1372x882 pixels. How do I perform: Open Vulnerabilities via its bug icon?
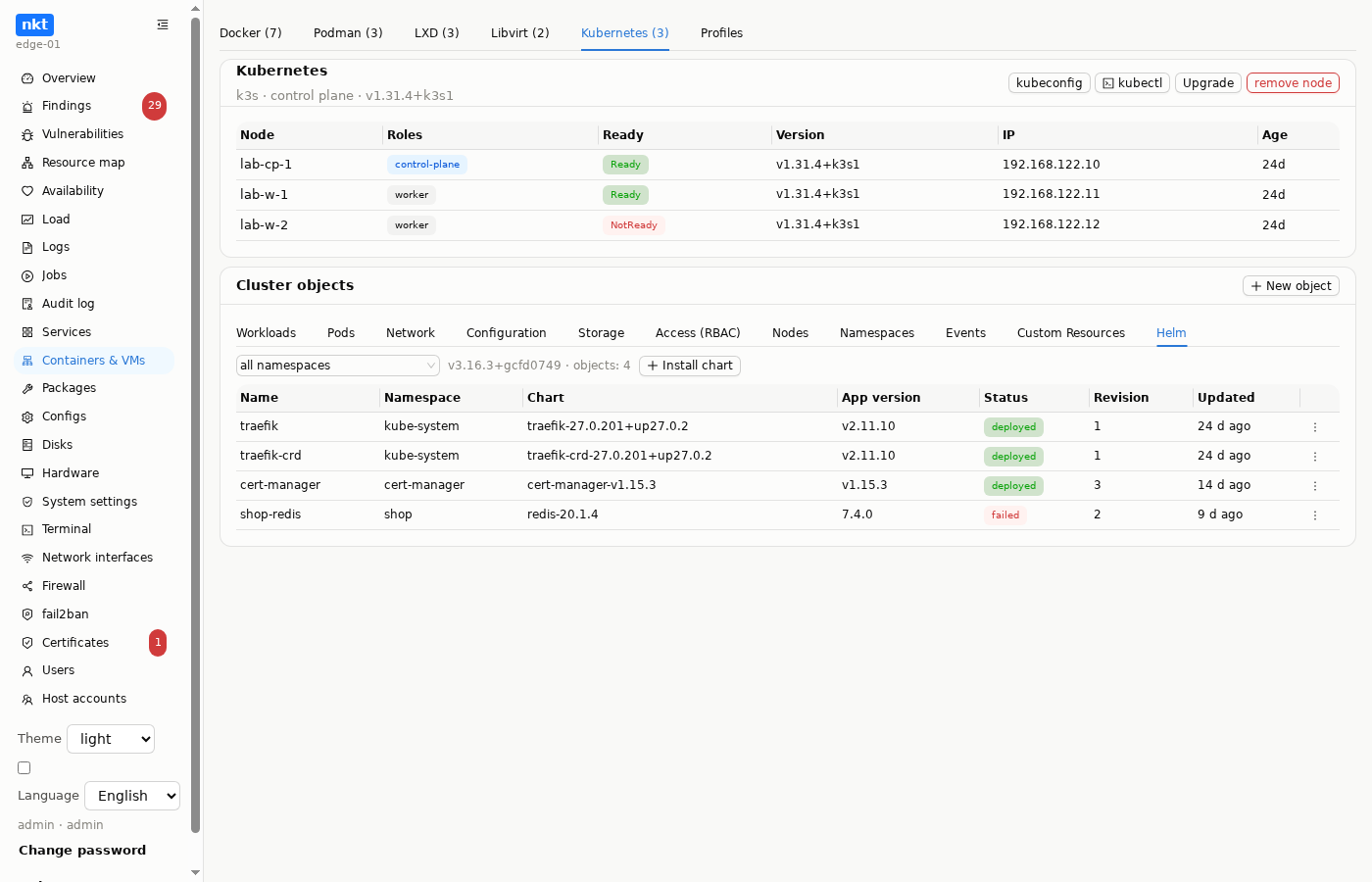pyautogui.click(x=27, y=134)
